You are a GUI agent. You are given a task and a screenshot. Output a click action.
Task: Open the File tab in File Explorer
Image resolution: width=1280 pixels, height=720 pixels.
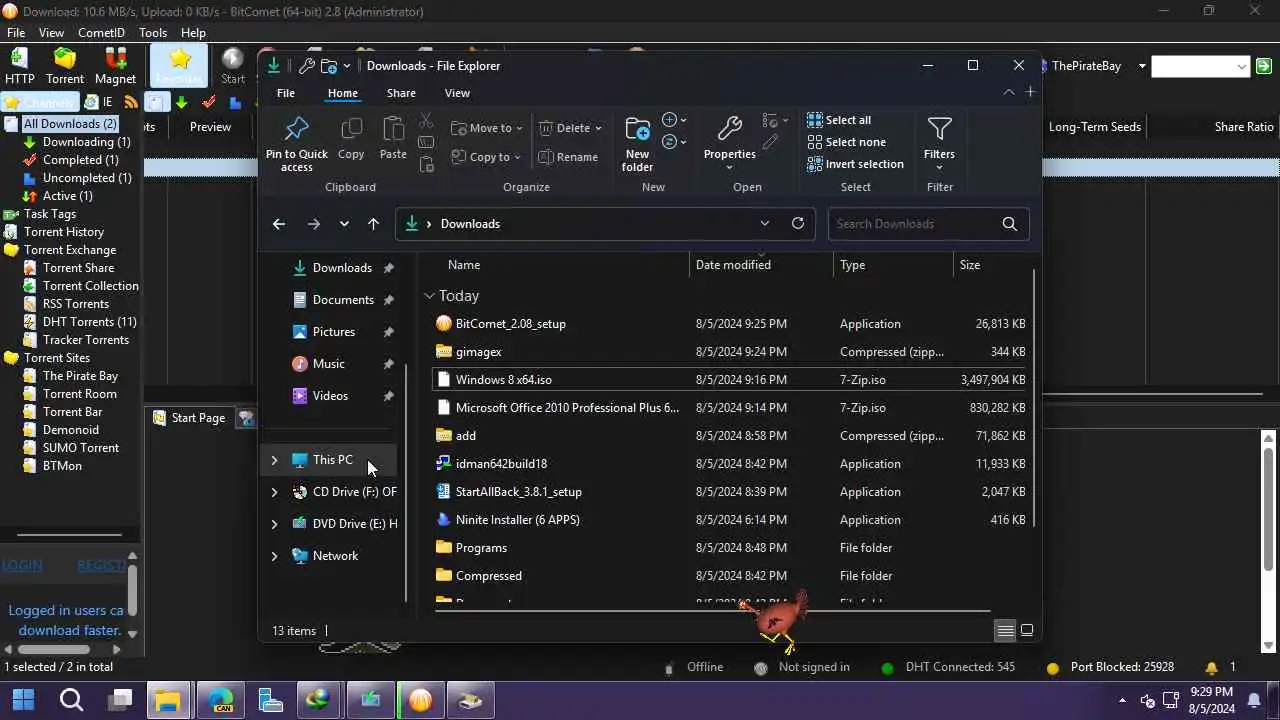[x=286, y=93]
